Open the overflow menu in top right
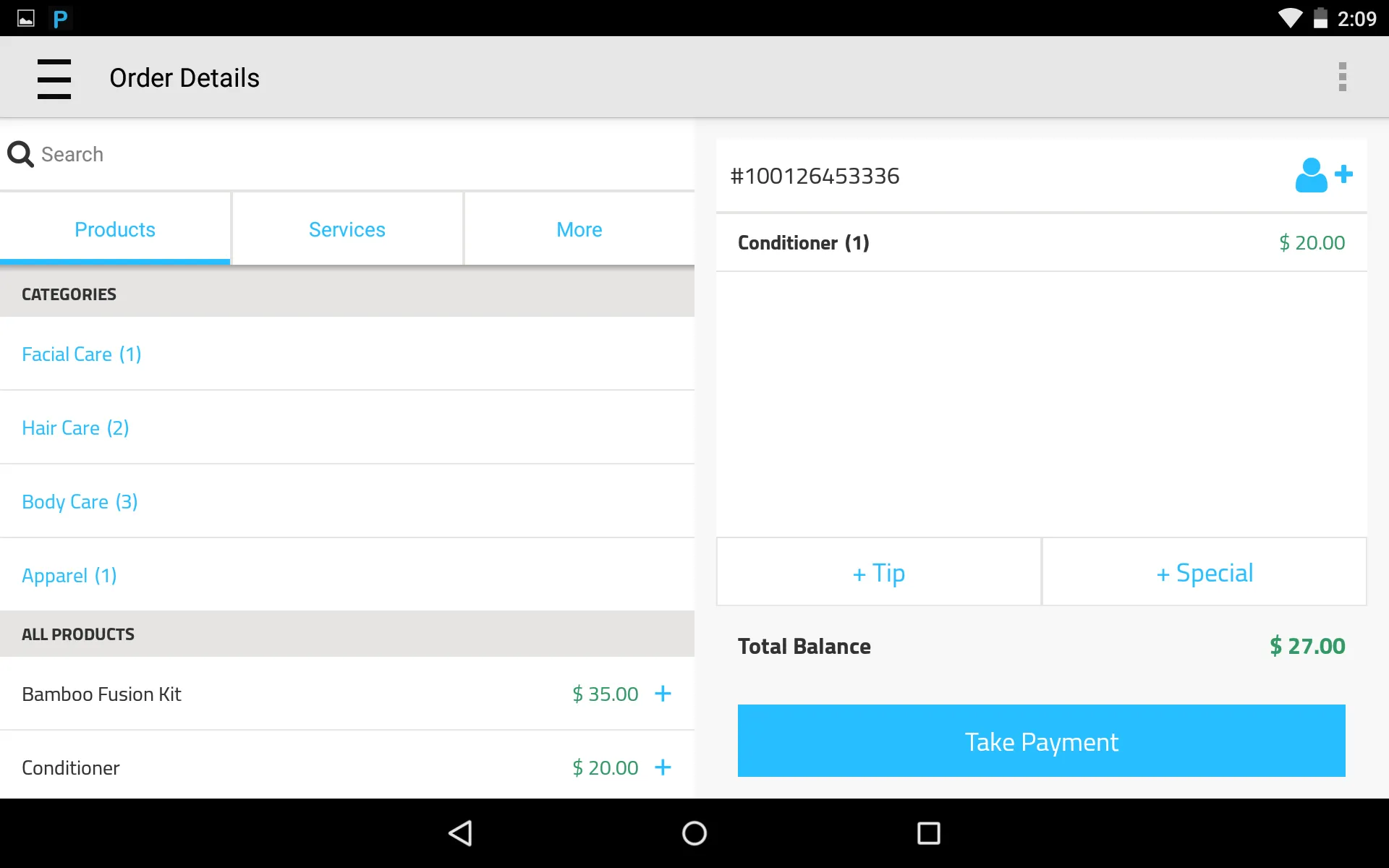1389x868 pixels. click(1343, 77)
